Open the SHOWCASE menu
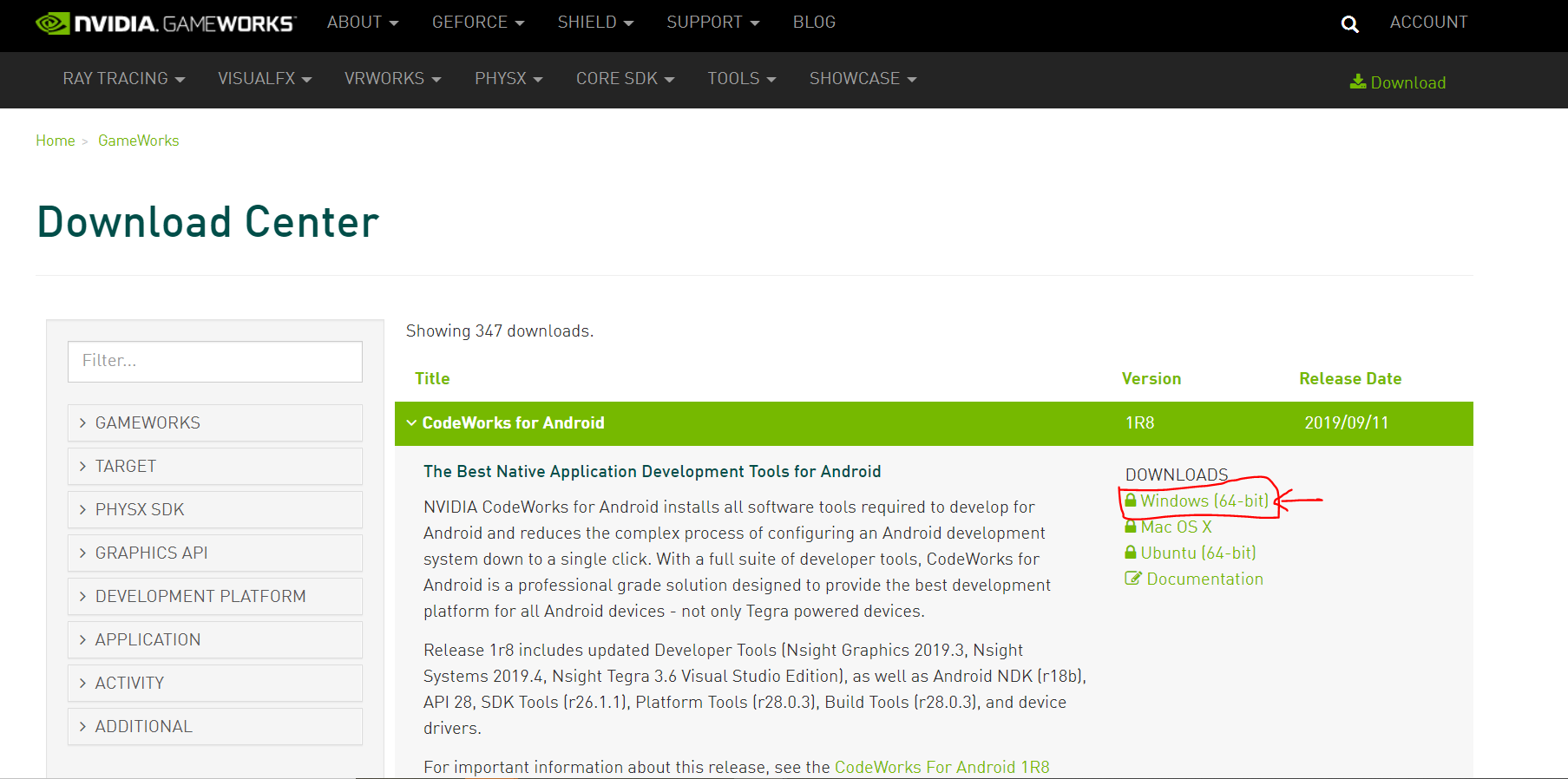1568x779 pixels. [x=863, y=79]
